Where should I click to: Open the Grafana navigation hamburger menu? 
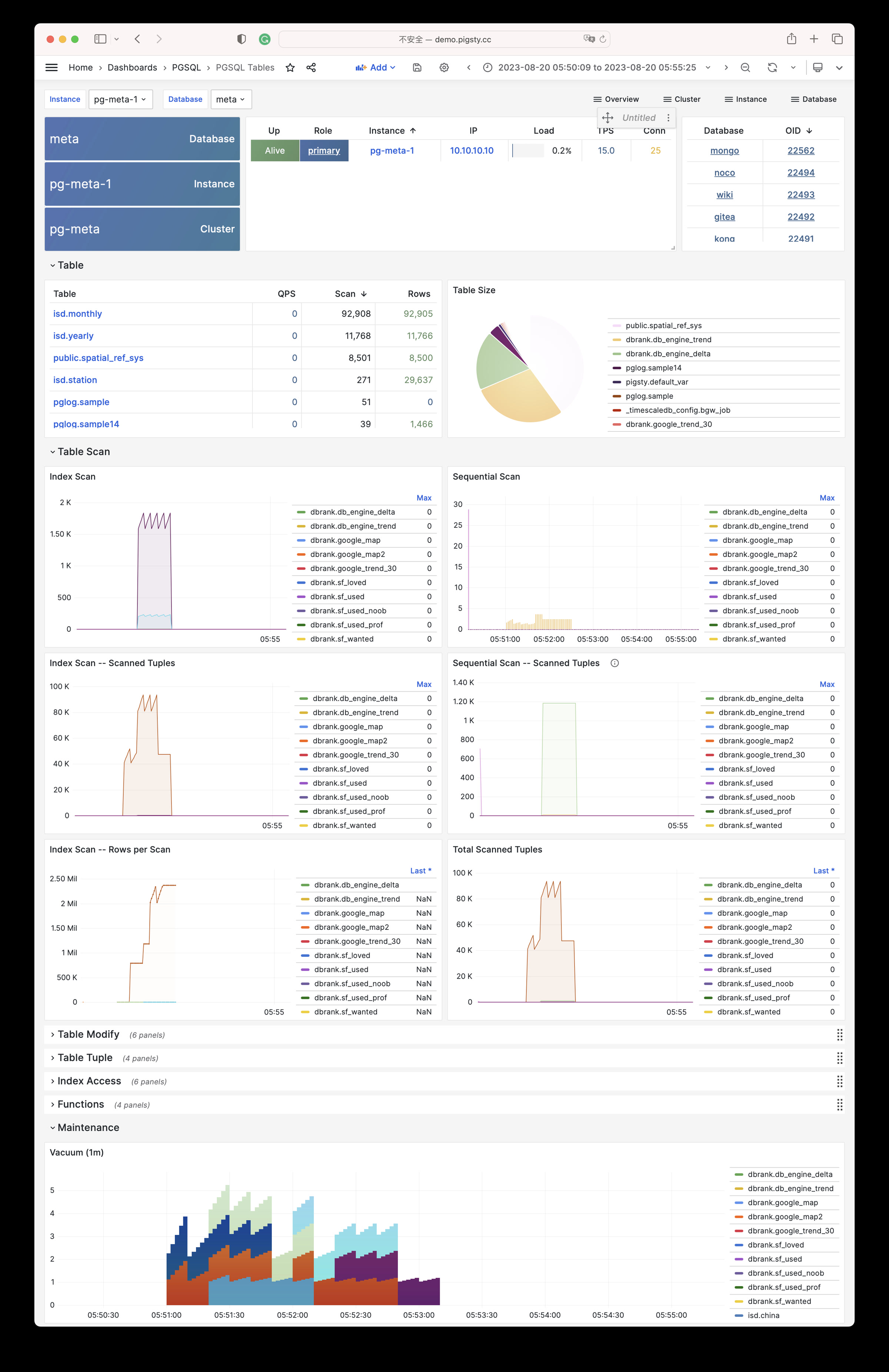51,67
